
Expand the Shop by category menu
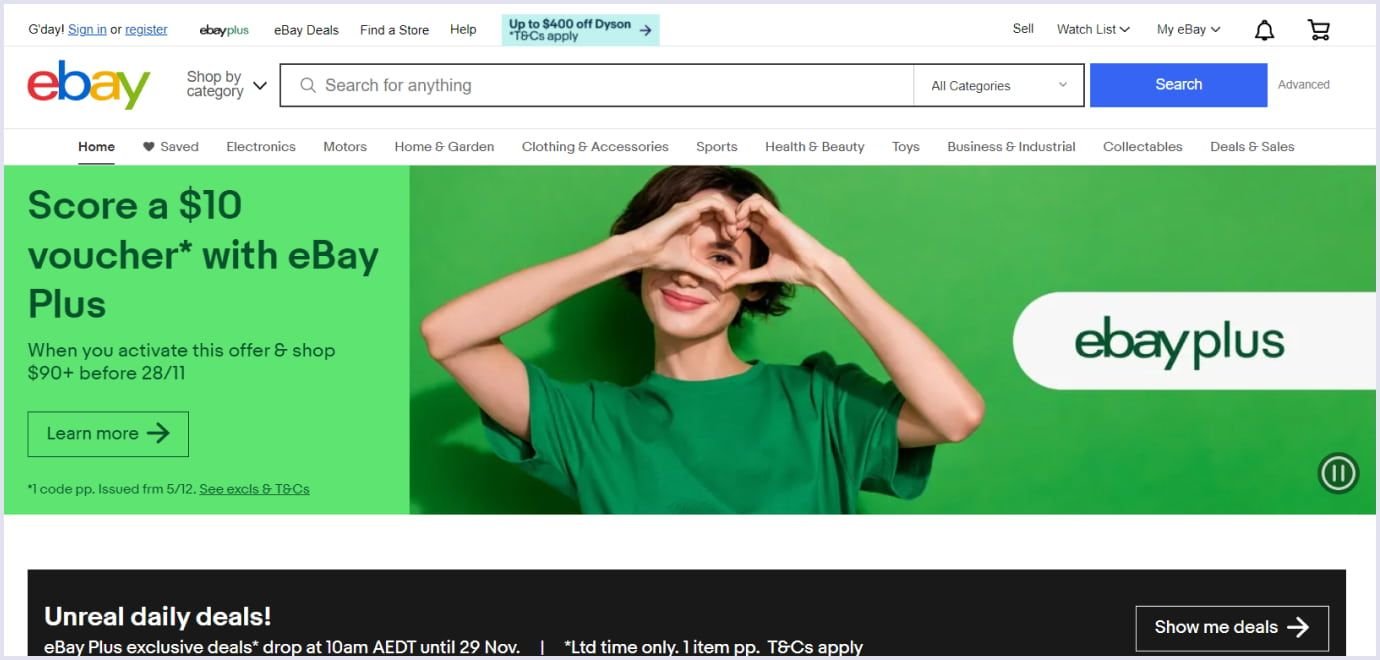tap(227, 84)
